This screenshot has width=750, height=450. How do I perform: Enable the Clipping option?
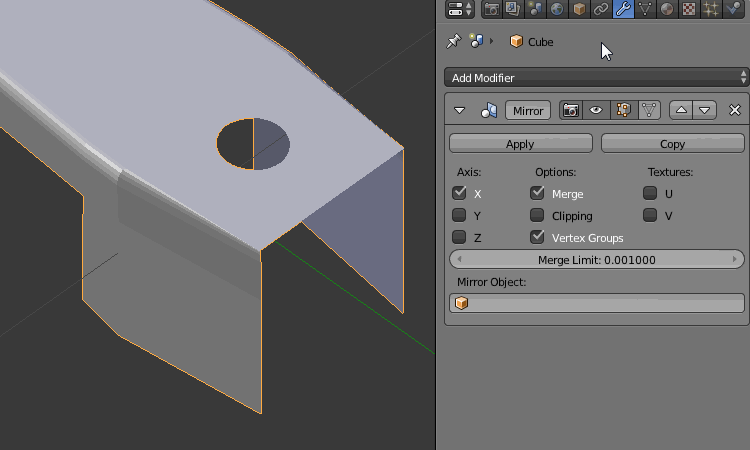537,215
